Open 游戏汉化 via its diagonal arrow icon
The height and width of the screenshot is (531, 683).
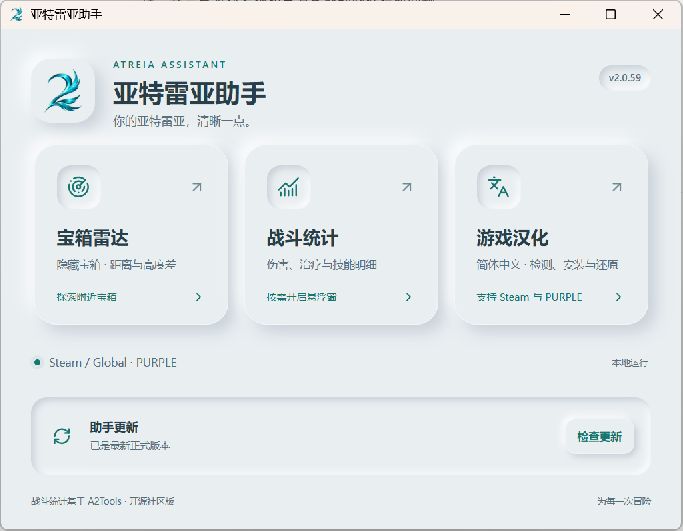[x=616, y=187]
